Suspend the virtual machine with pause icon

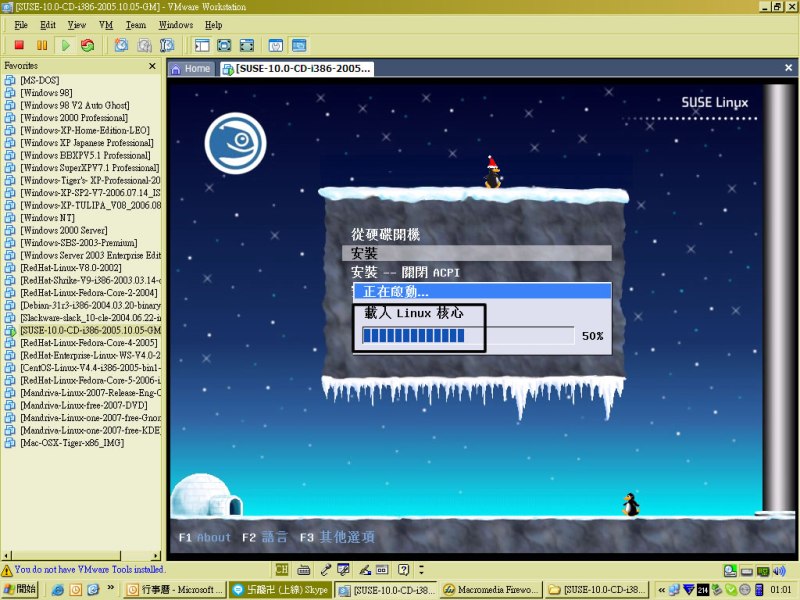click(x=42, y=45)
